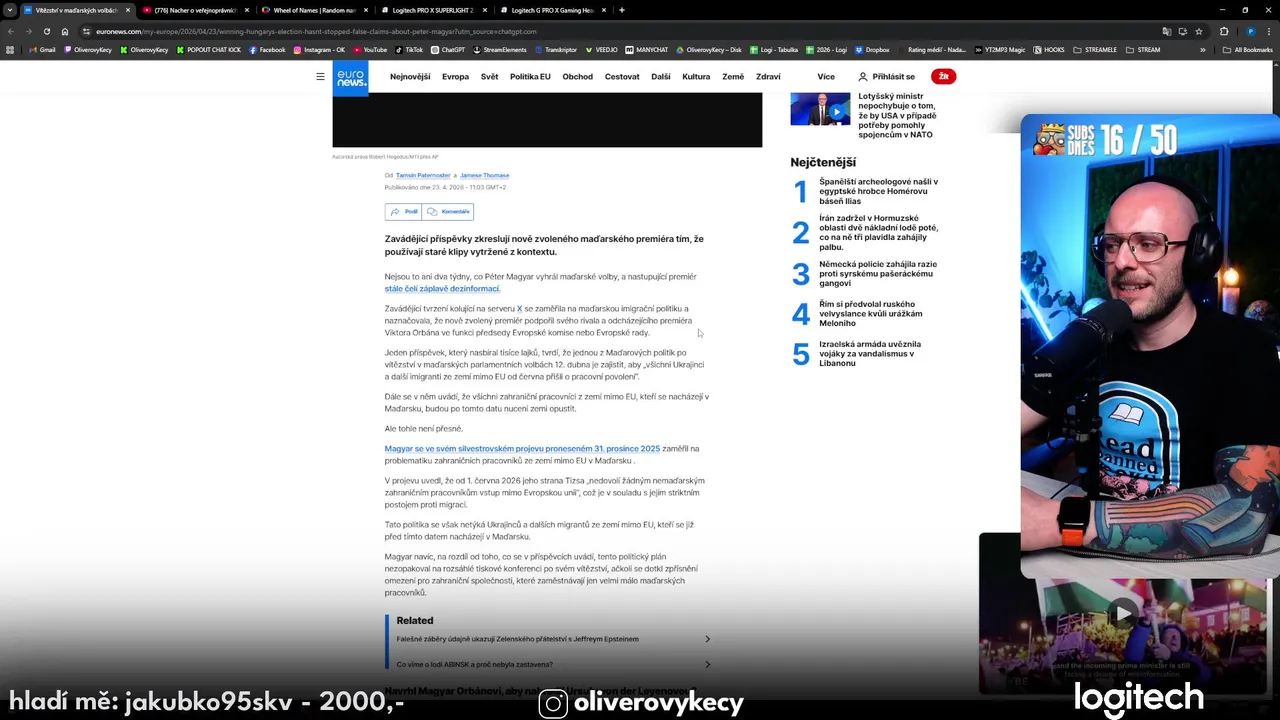
Task: Open the Logi - Tabulka bookmark
Action: (773, 49)
